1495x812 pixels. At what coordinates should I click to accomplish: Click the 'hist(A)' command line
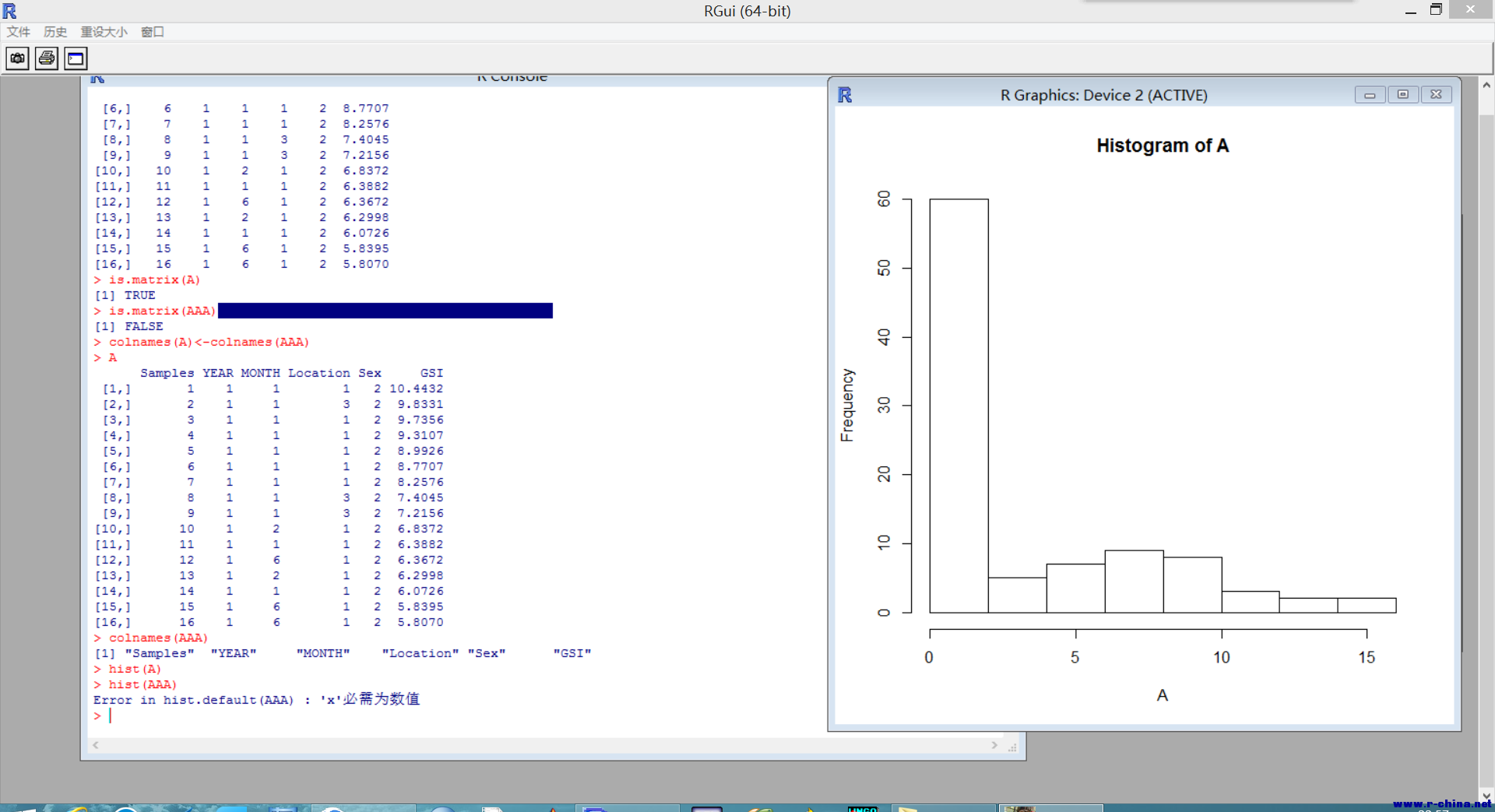[128, 669]
